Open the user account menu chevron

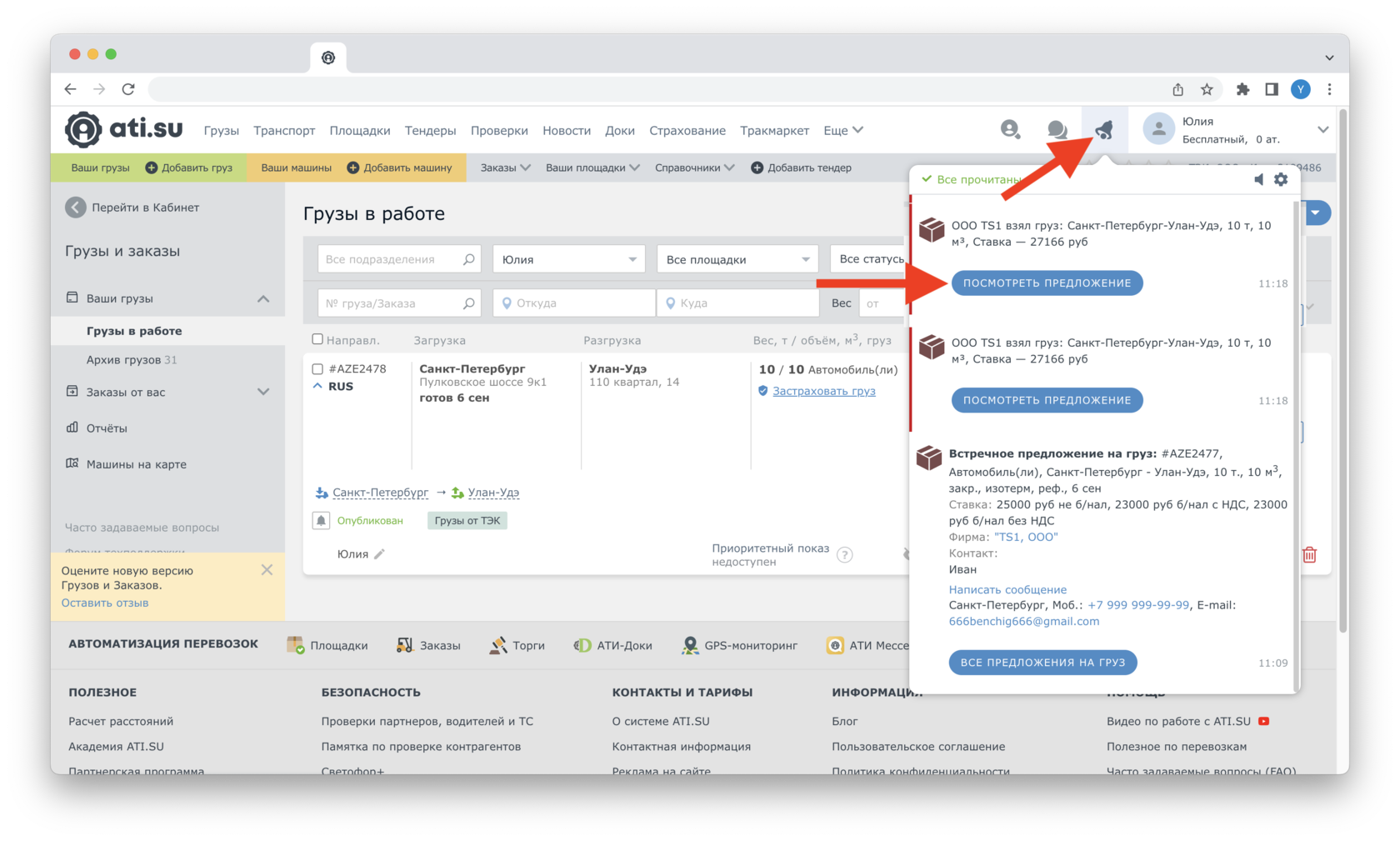1322,129
